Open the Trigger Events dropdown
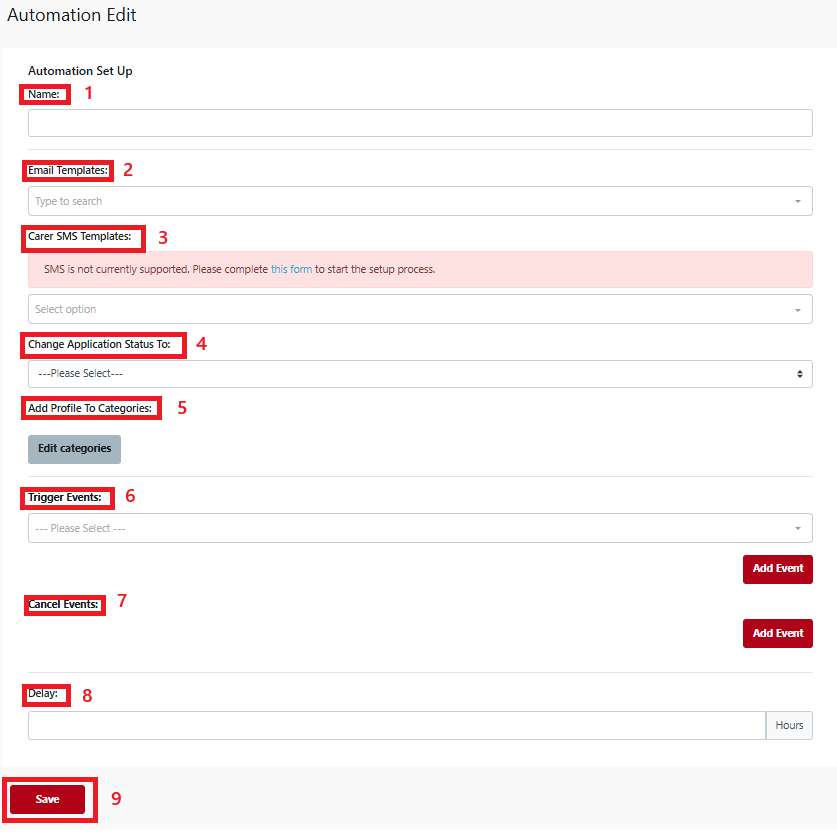The image size is (837, 835). (x=410, y=528)
